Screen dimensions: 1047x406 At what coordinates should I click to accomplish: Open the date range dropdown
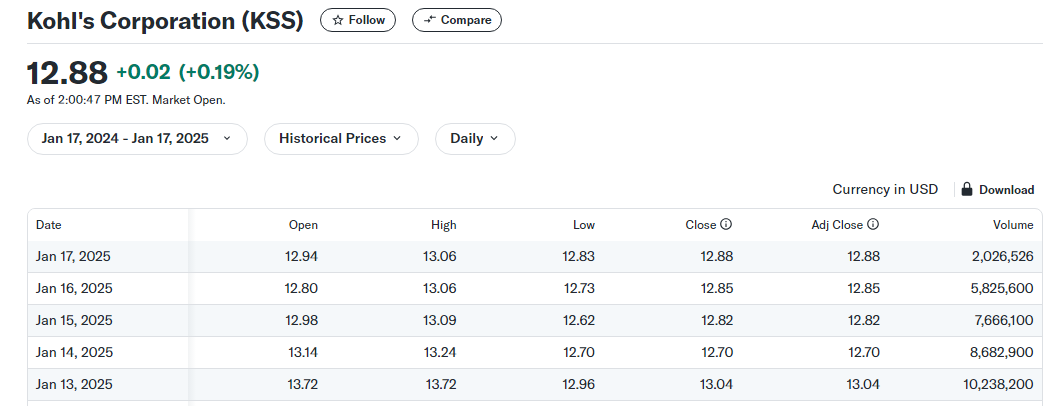[x=137, y=139]
